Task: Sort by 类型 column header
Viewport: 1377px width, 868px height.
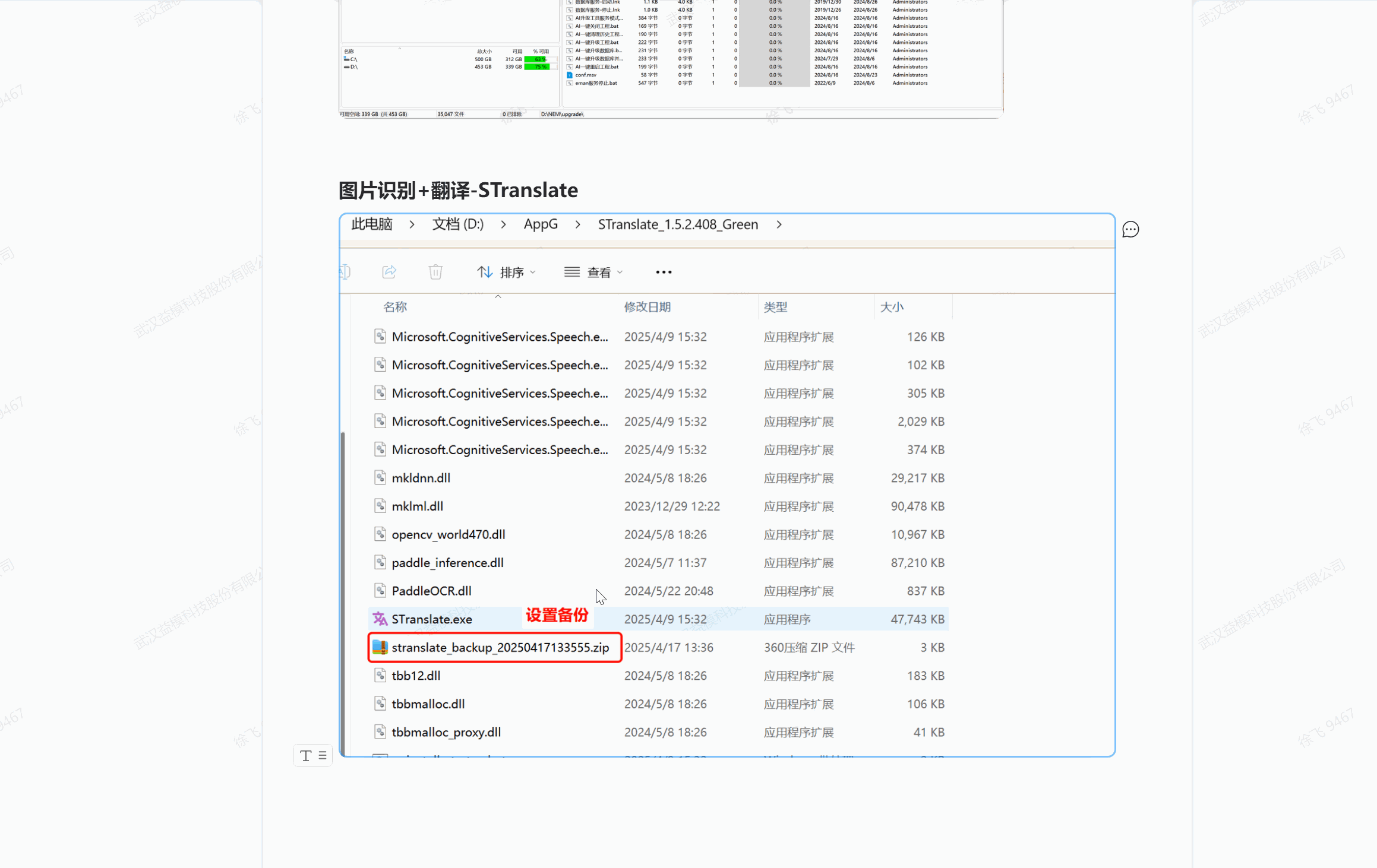Action: point(775,307)
